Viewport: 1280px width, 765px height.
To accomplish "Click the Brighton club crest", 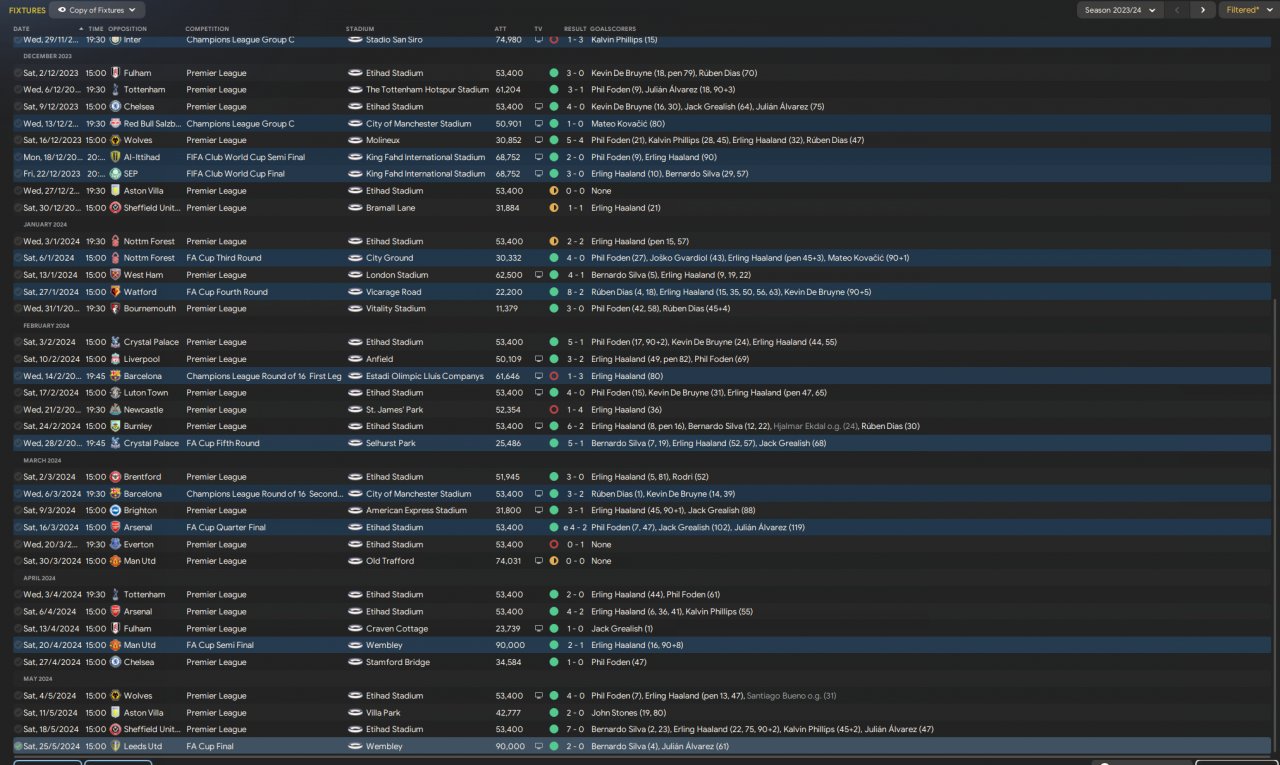I will [x=116, y=511].
